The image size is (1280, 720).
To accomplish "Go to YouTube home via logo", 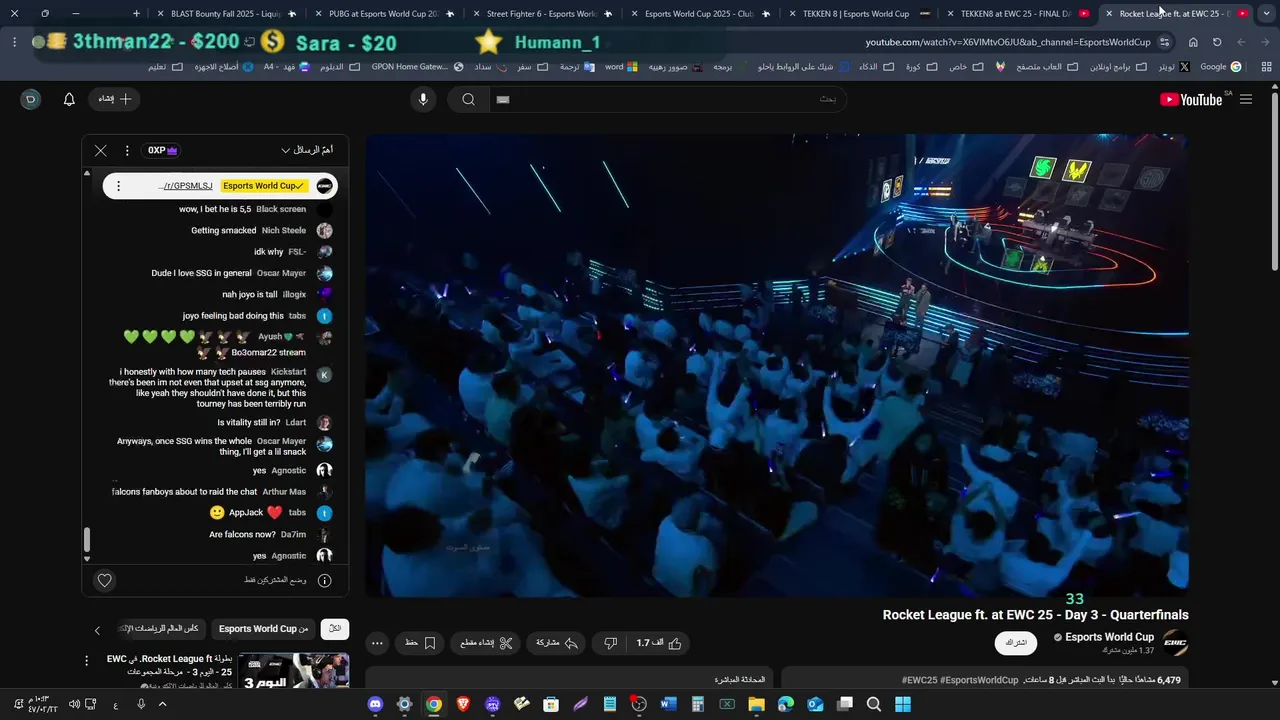I will [x=1191, y=99].
